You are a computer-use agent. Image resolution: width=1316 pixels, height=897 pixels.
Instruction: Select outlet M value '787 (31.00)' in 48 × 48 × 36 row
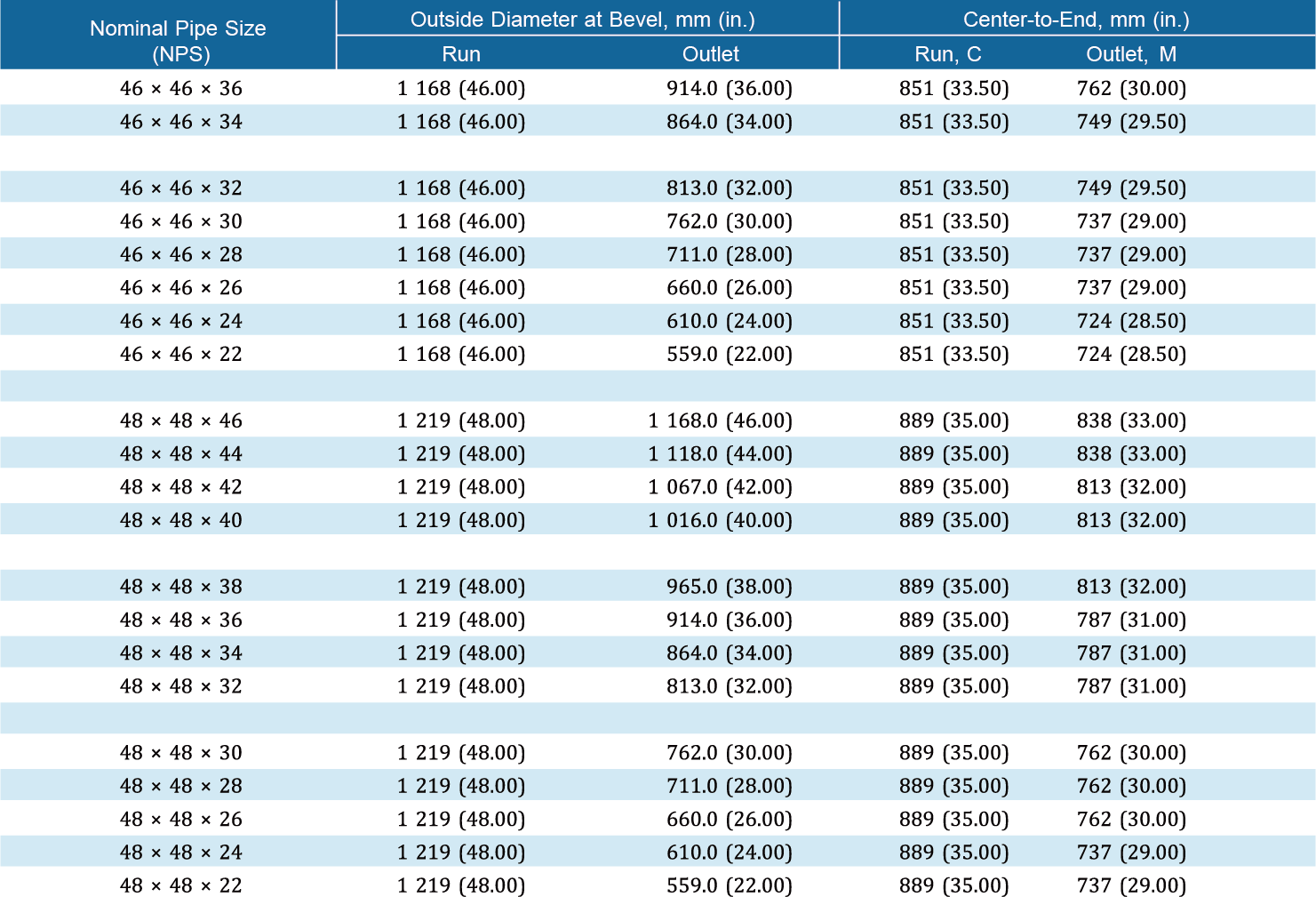tap(1132, 620)
